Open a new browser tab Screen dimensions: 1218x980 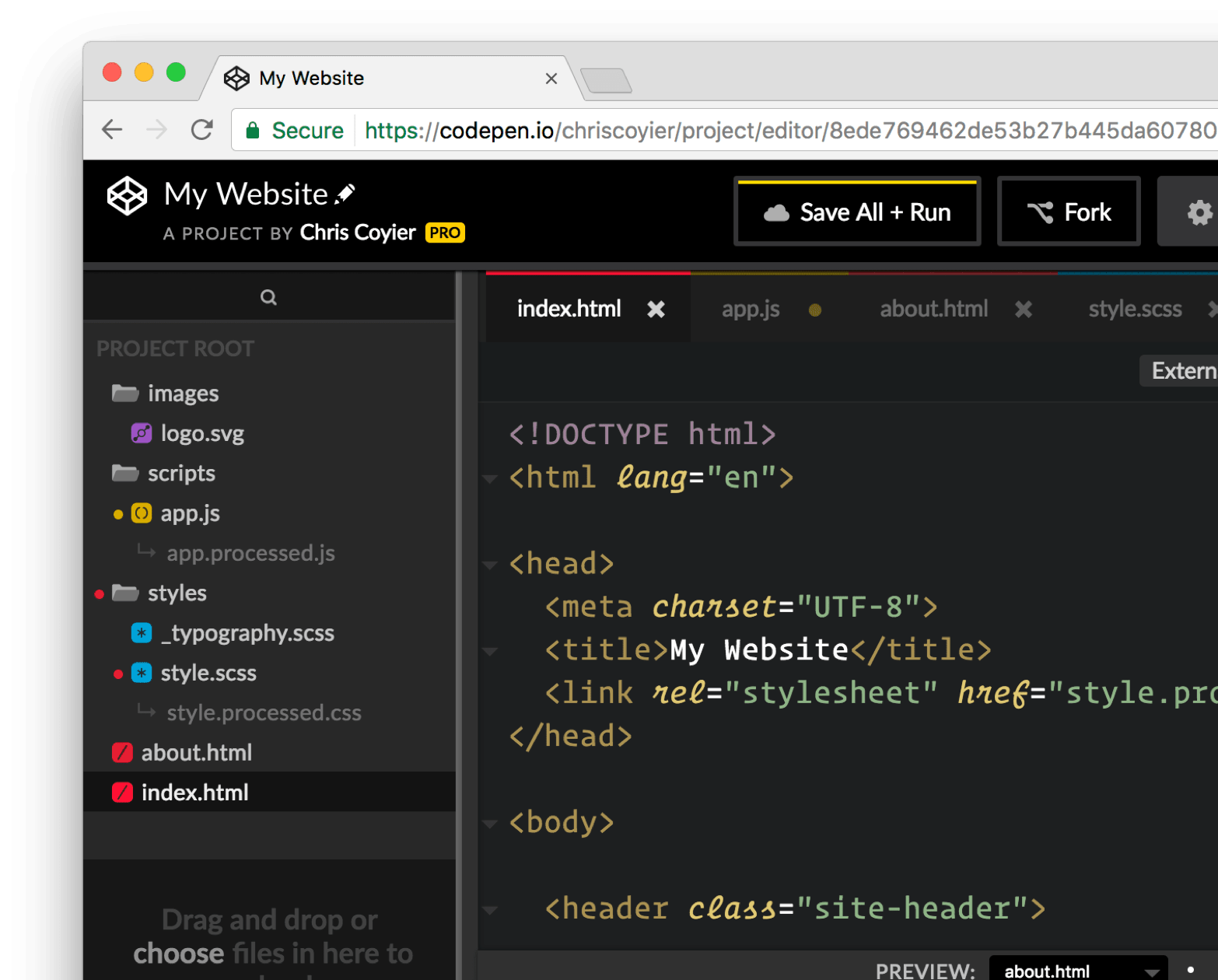pyautogui.click(x=606, y=81)
